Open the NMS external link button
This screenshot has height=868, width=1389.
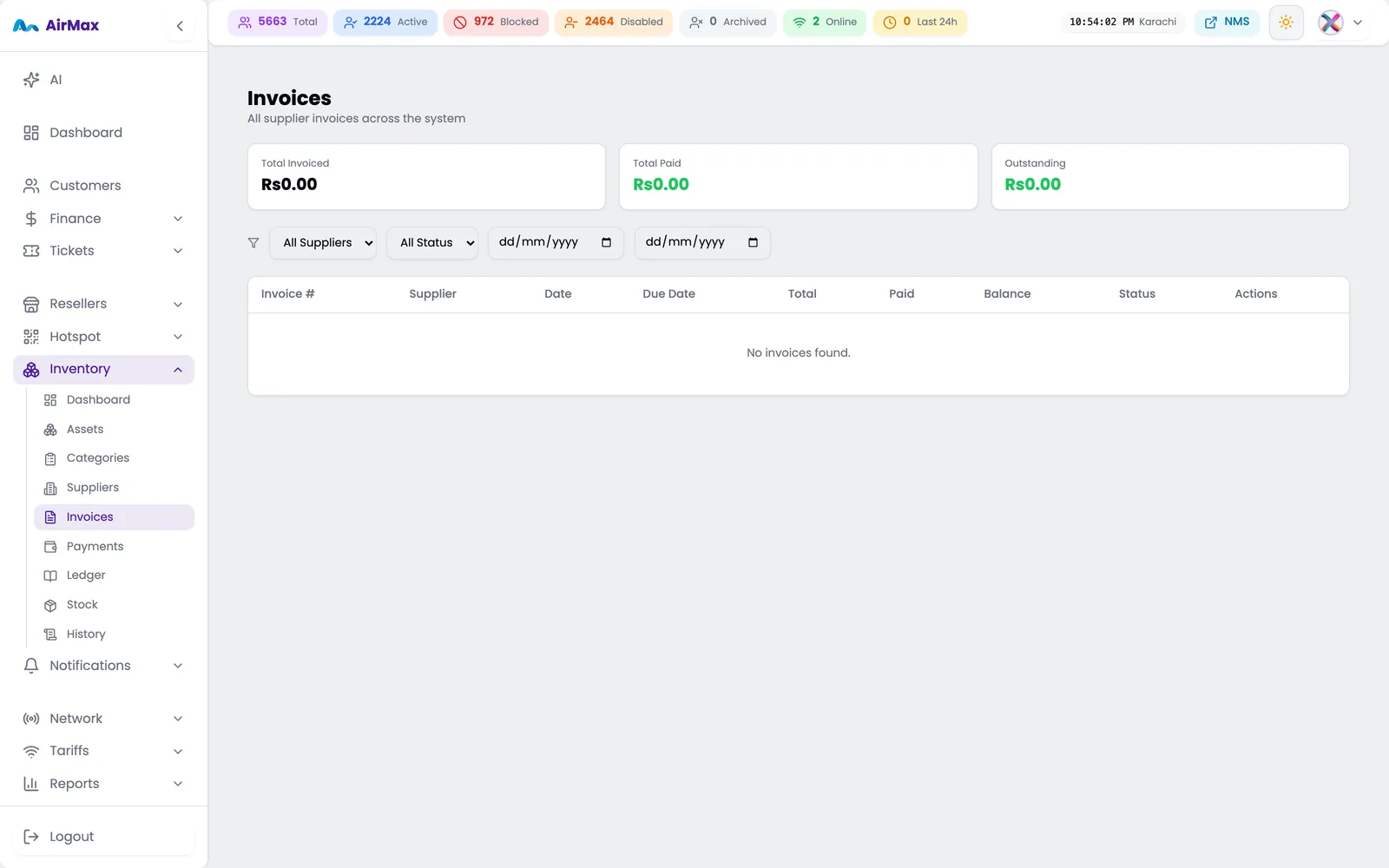click(x=1227, y=22)
